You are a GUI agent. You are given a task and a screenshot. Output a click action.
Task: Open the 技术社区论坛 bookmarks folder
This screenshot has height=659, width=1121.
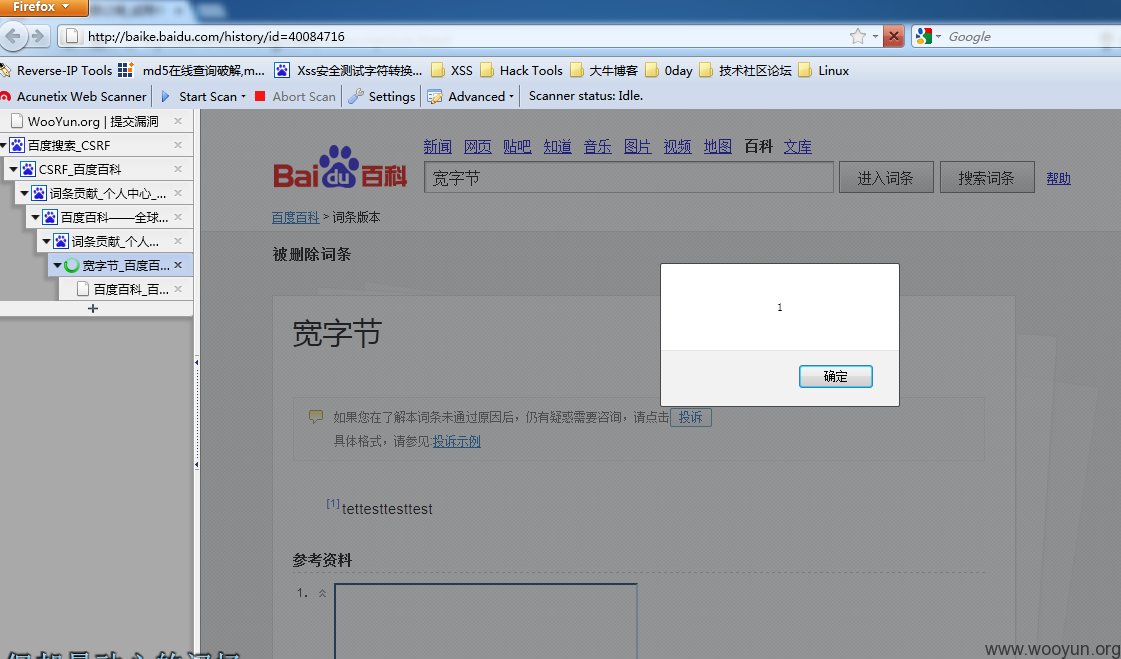(746, 70)
